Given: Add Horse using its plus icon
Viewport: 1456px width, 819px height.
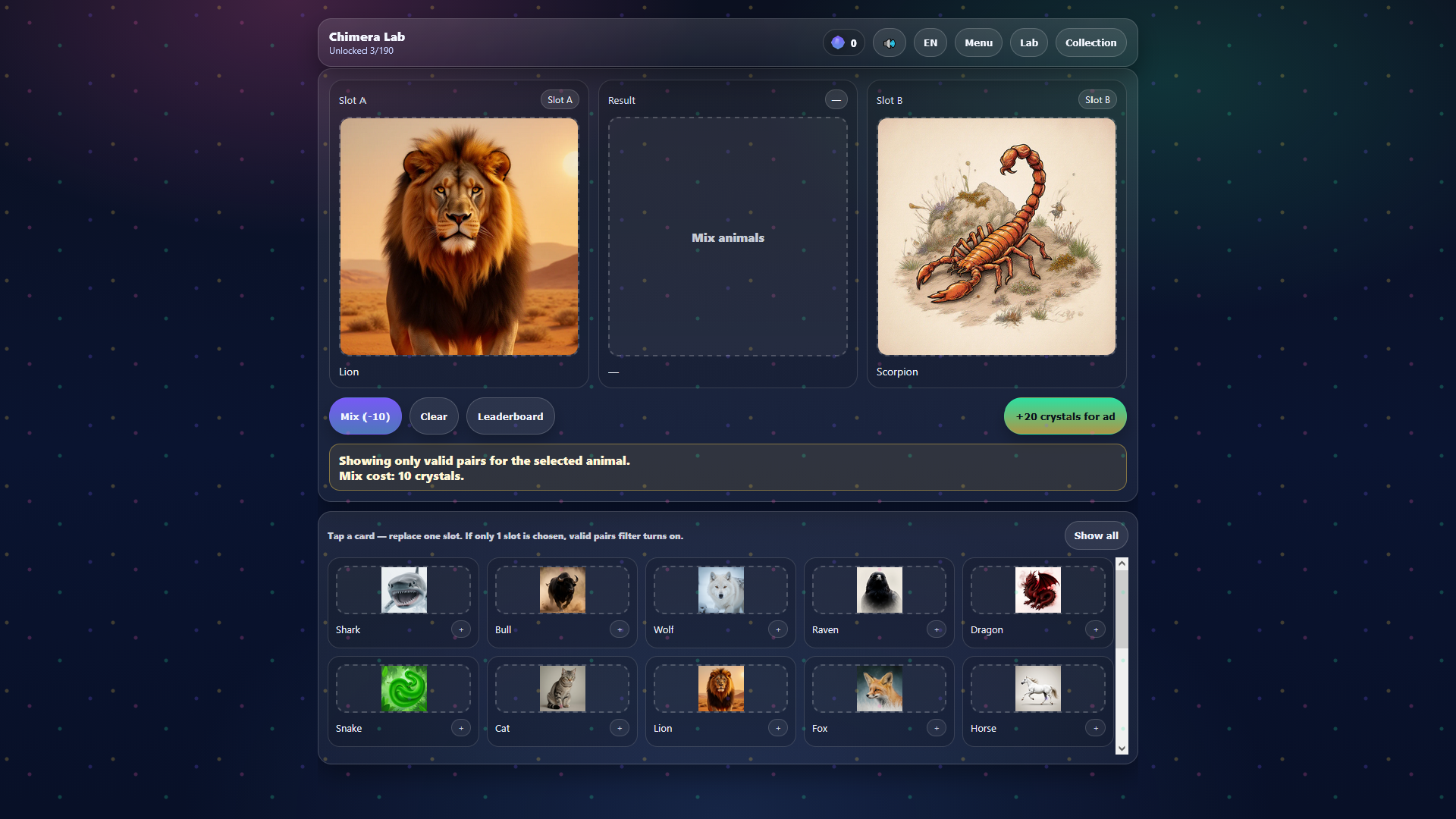Looking at the screenshot, I should click(x=1096, y=728).
